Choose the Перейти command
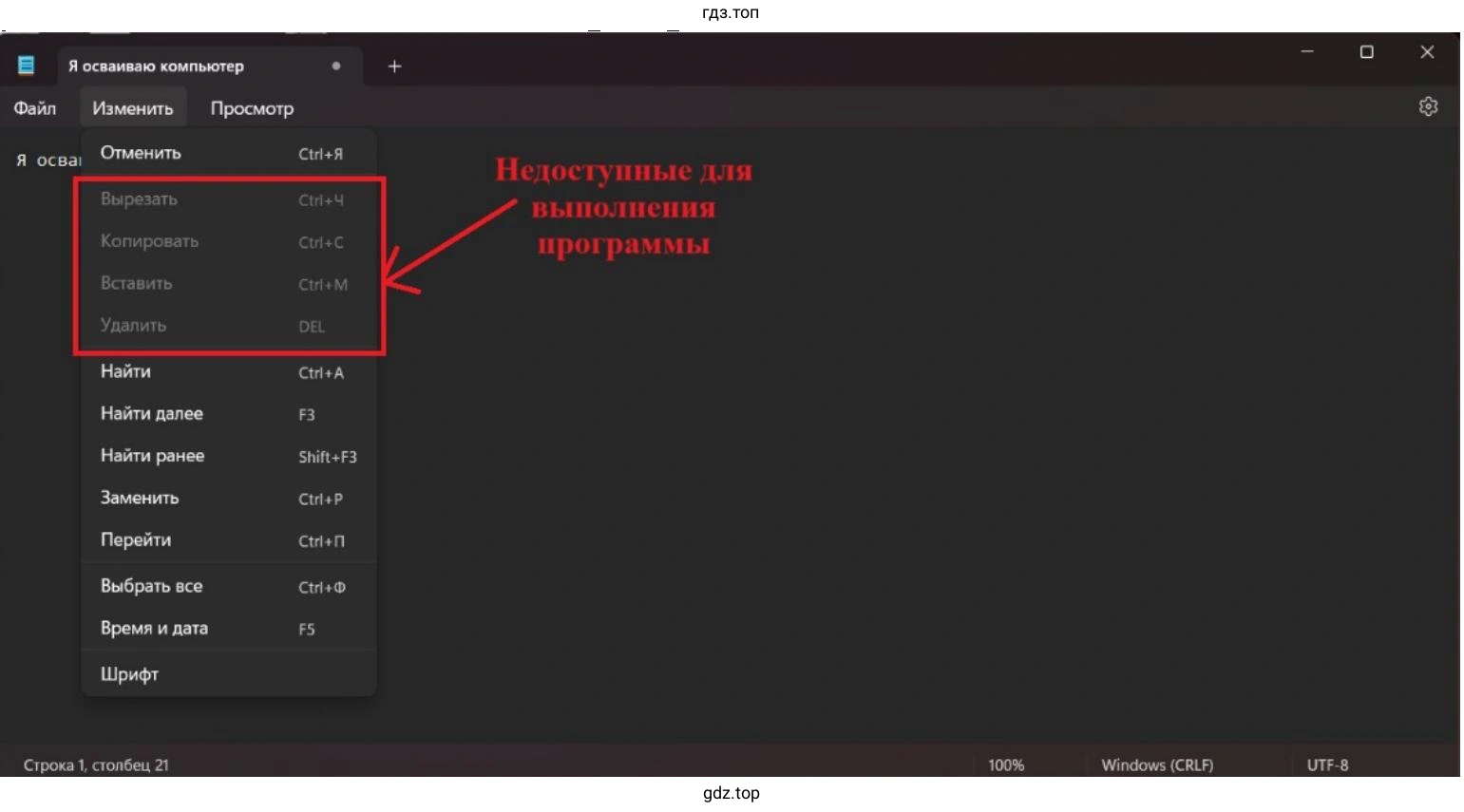This screenshot has width=1464, height=812. pos(136,539)
